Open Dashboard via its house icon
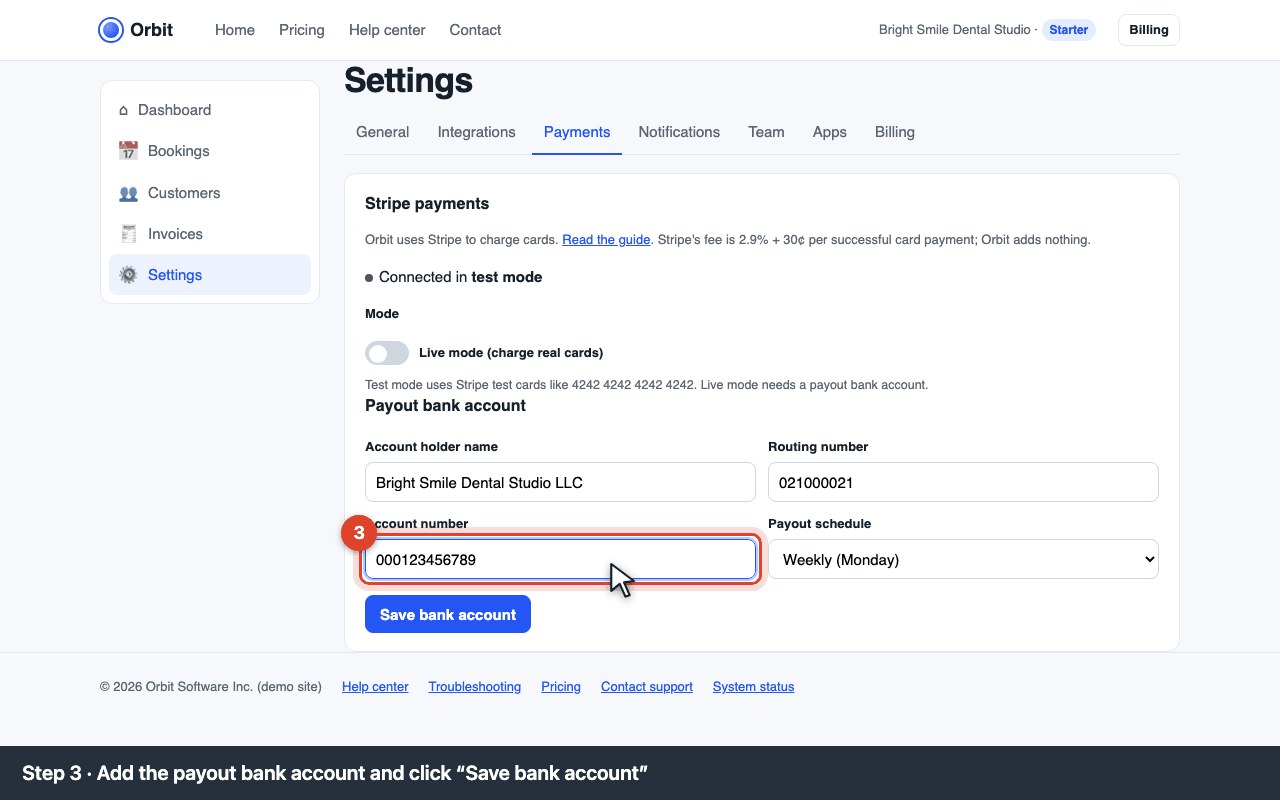Viewport: 1280px width, 800px height. (124, 110)
